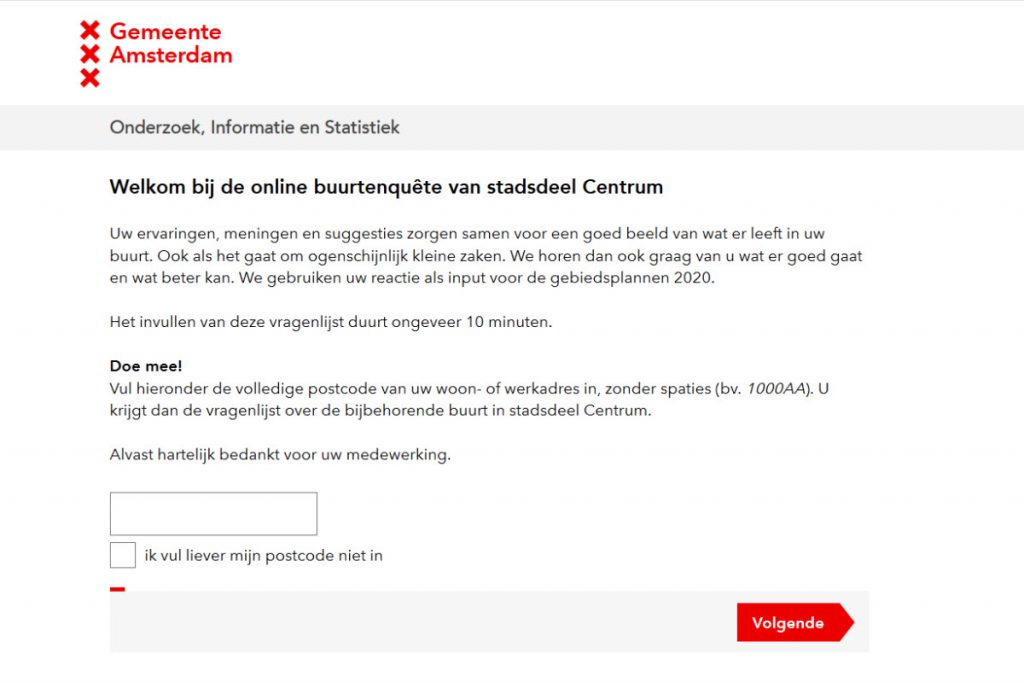The image size is (1024, 683).
Task: Select 'Onderzoek, Informatie en Statistiek' header text
Action: 255,127
